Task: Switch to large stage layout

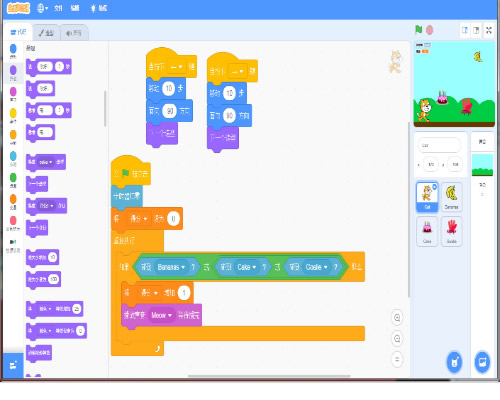Action: point(476,30)
